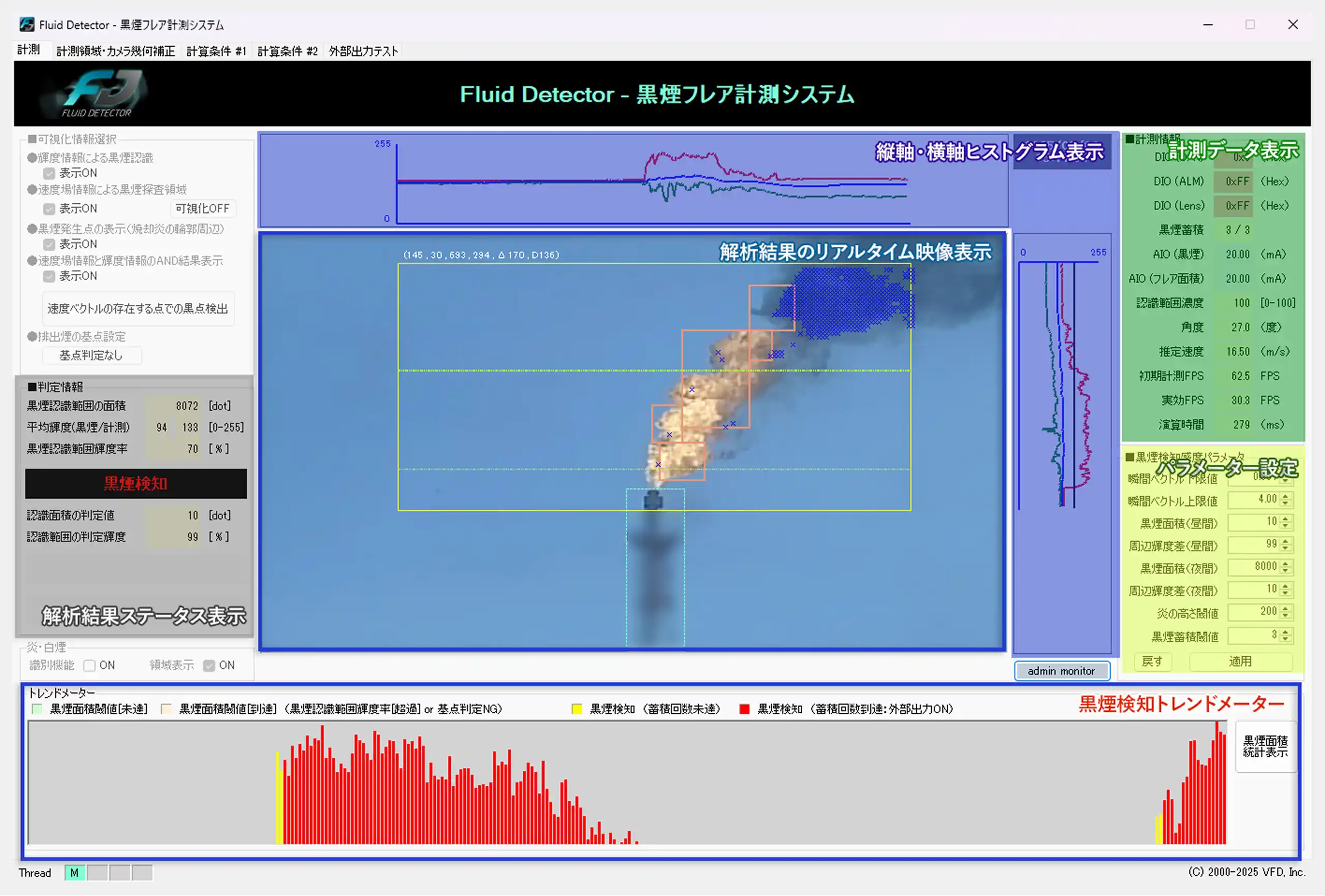
Task: Toggle 表示ON under 黒煙発生点の表示
Action: point(49,245)
